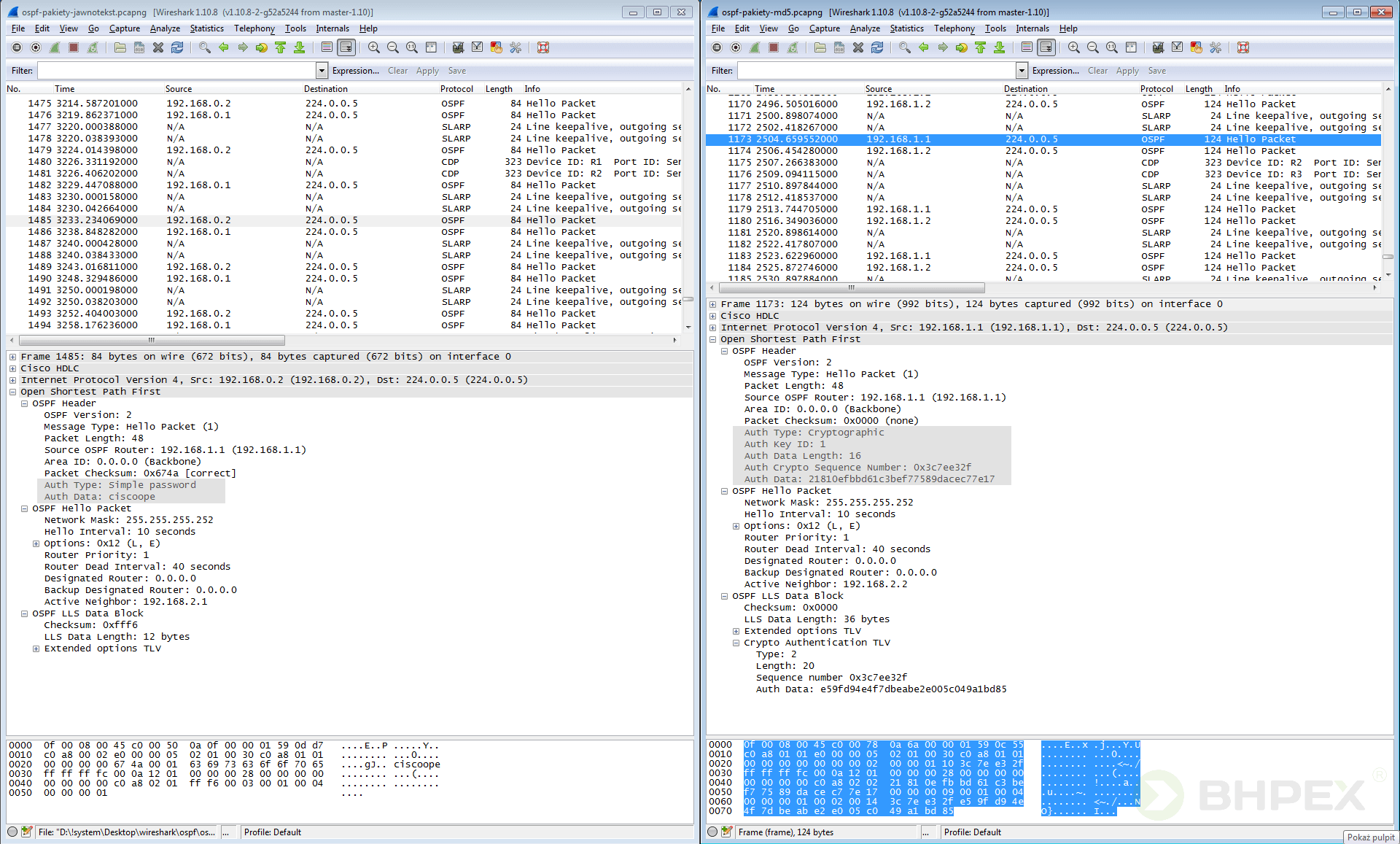Click Close capture file X icon in right window
1400x844 pixels.
coord(858,47)
